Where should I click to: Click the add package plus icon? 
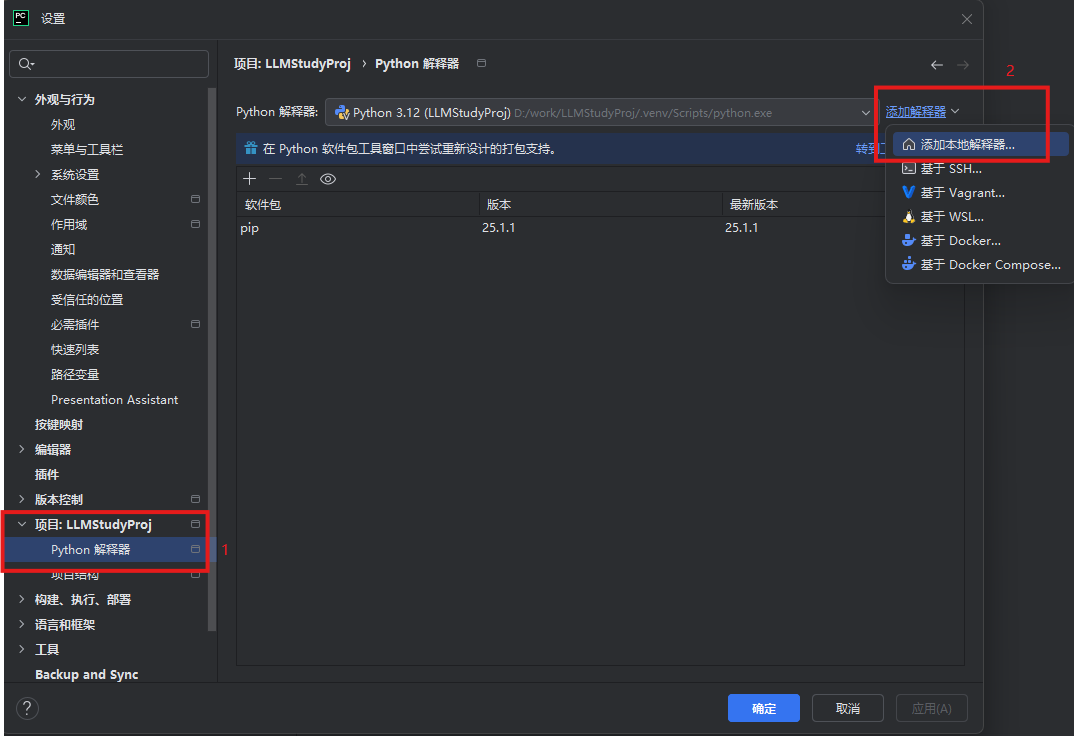tap(249, 179)
